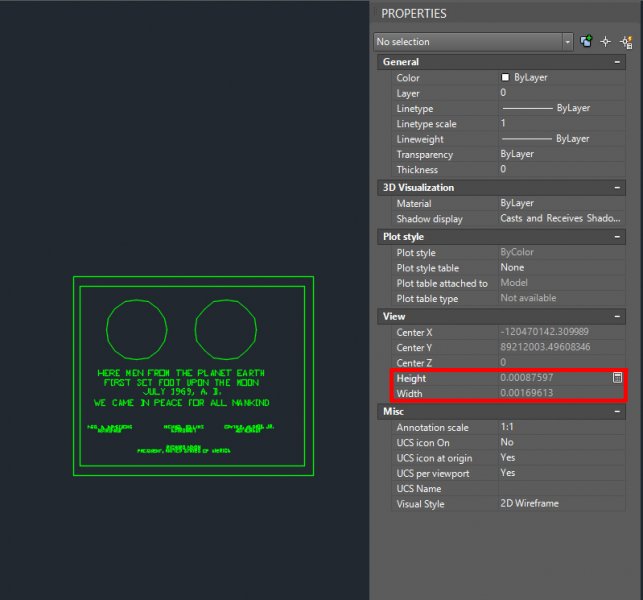Click the Plot style ByColor value
Image resolution: width=643 pixels, height=600 pixels.
click(562, 252)
